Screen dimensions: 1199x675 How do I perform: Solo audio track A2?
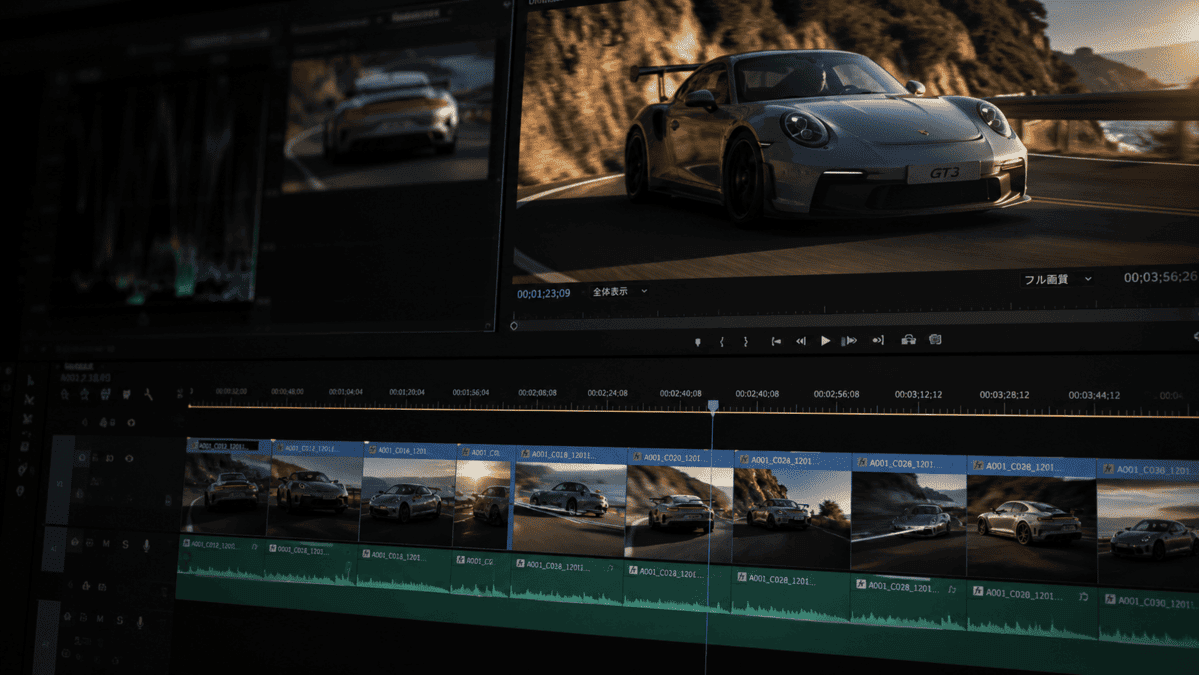point(119,620)
